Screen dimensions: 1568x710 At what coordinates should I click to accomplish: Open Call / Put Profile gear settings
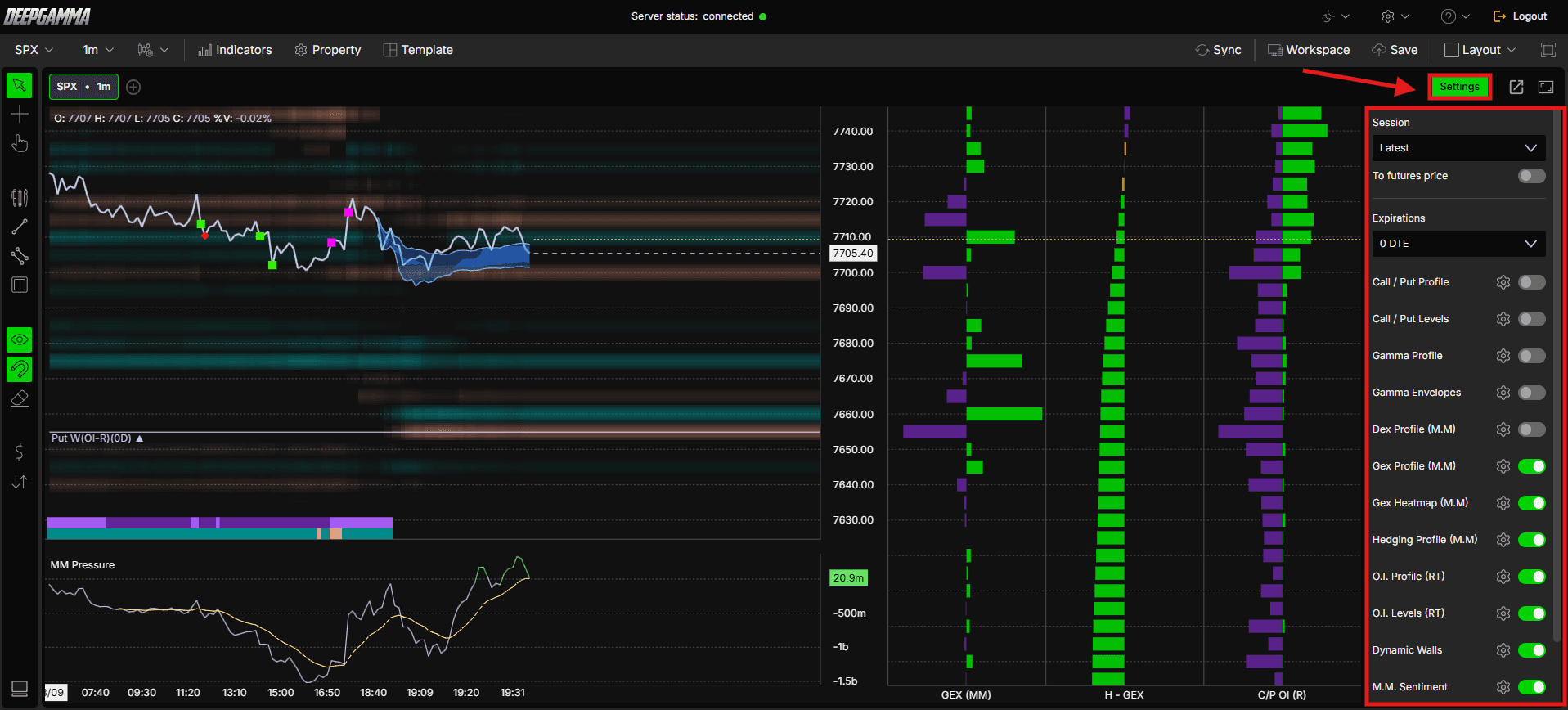(1503, 282)
